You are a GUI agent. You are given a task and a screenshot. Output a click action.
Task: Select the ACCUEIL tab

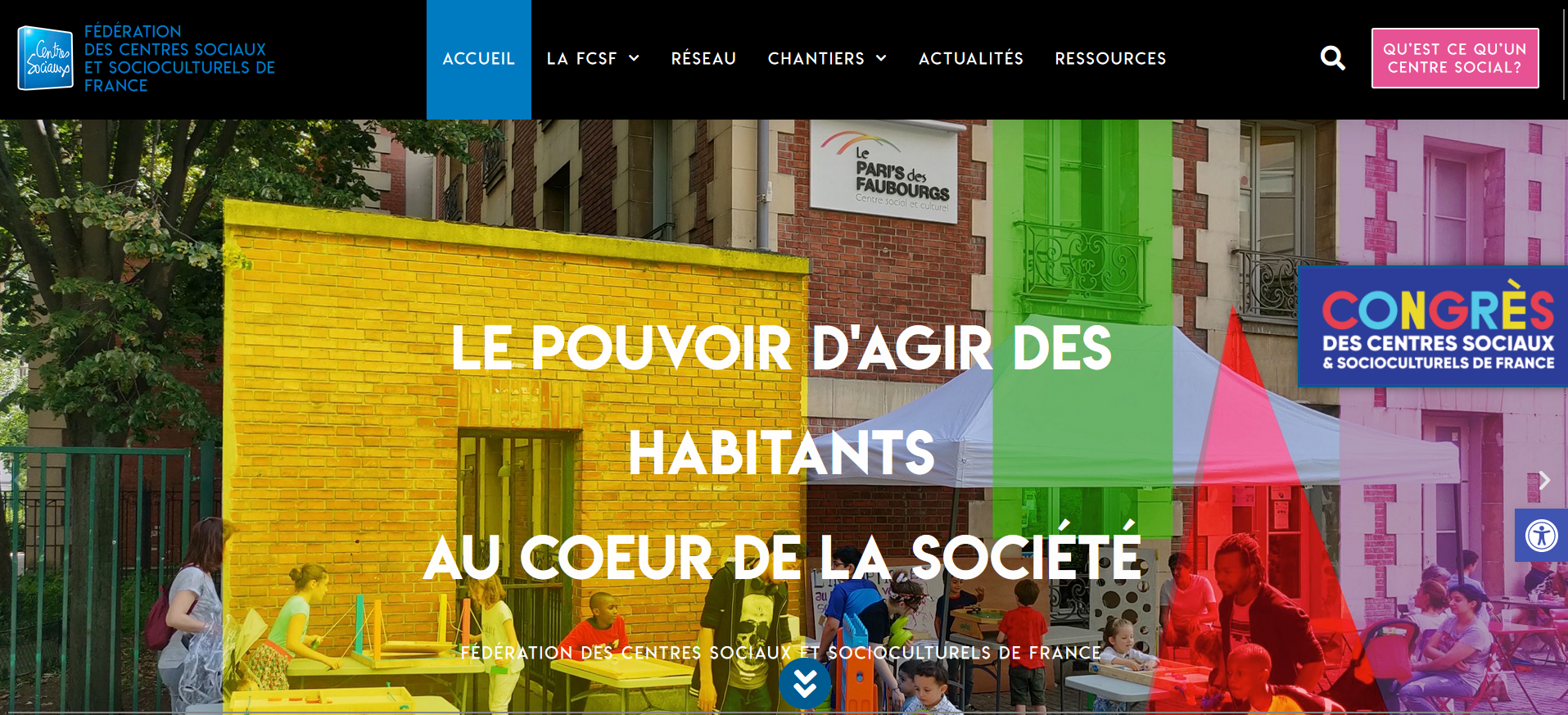click(479, 59)
